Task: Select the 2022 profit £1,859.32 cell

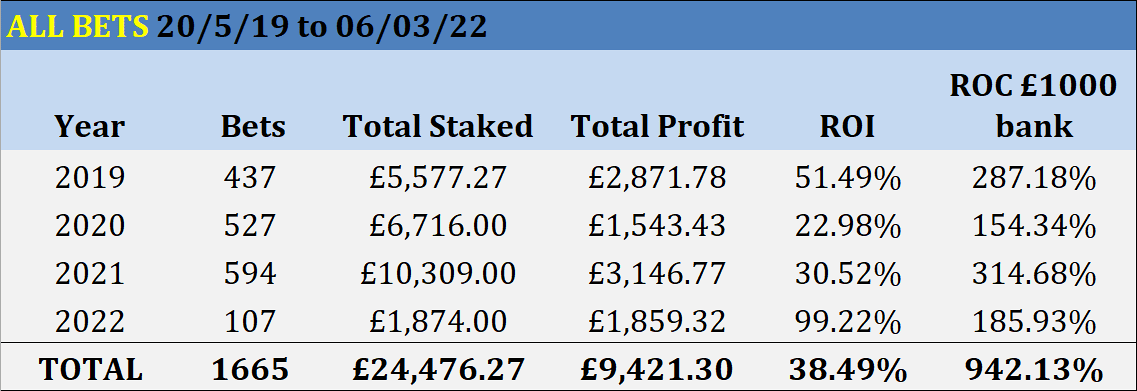Action: pyautogui.click(x=658, y=321)
